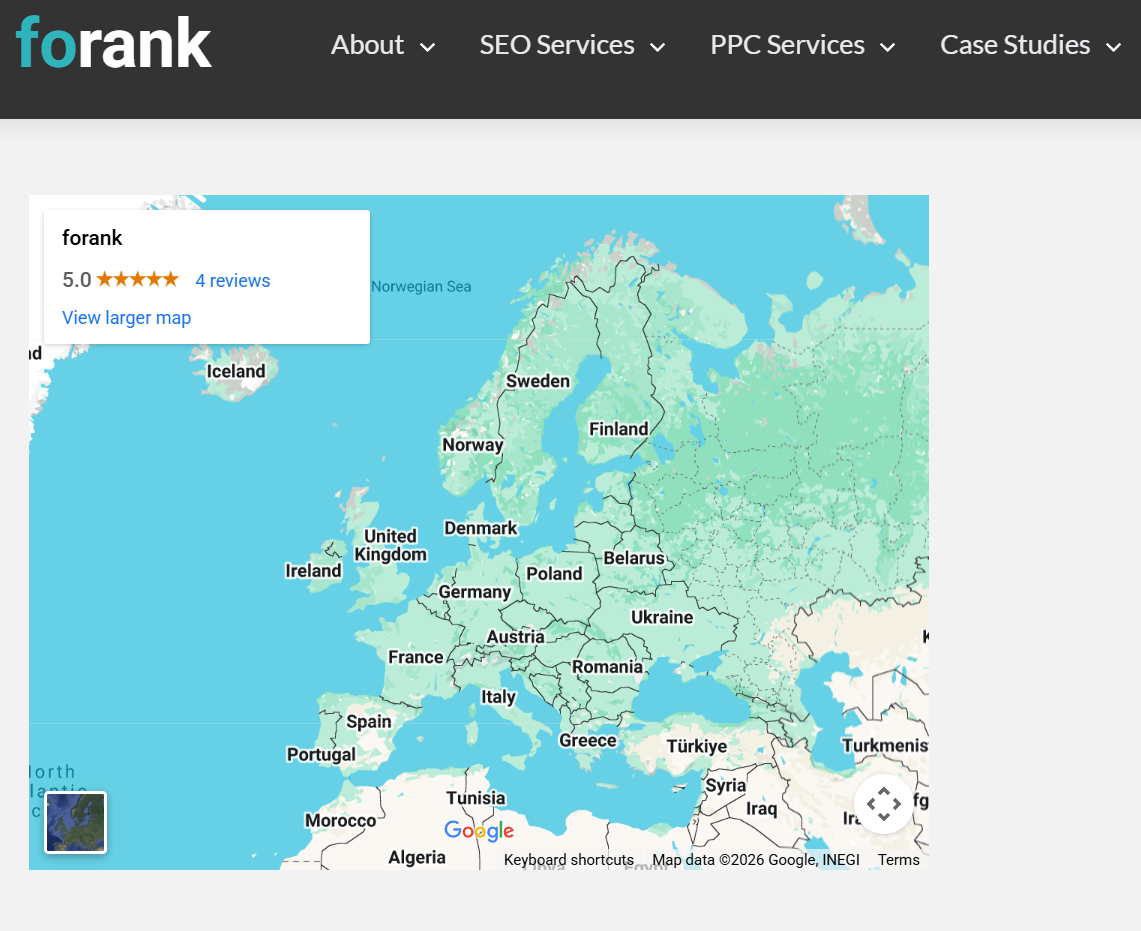1141x931 pixels.
Task: Click the 5.0 rating score
Action: pos(77,280)
